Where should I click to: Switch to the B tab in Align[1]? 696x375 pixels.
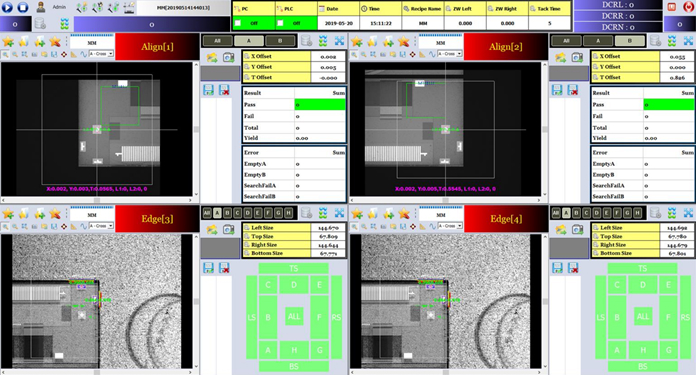280,41
